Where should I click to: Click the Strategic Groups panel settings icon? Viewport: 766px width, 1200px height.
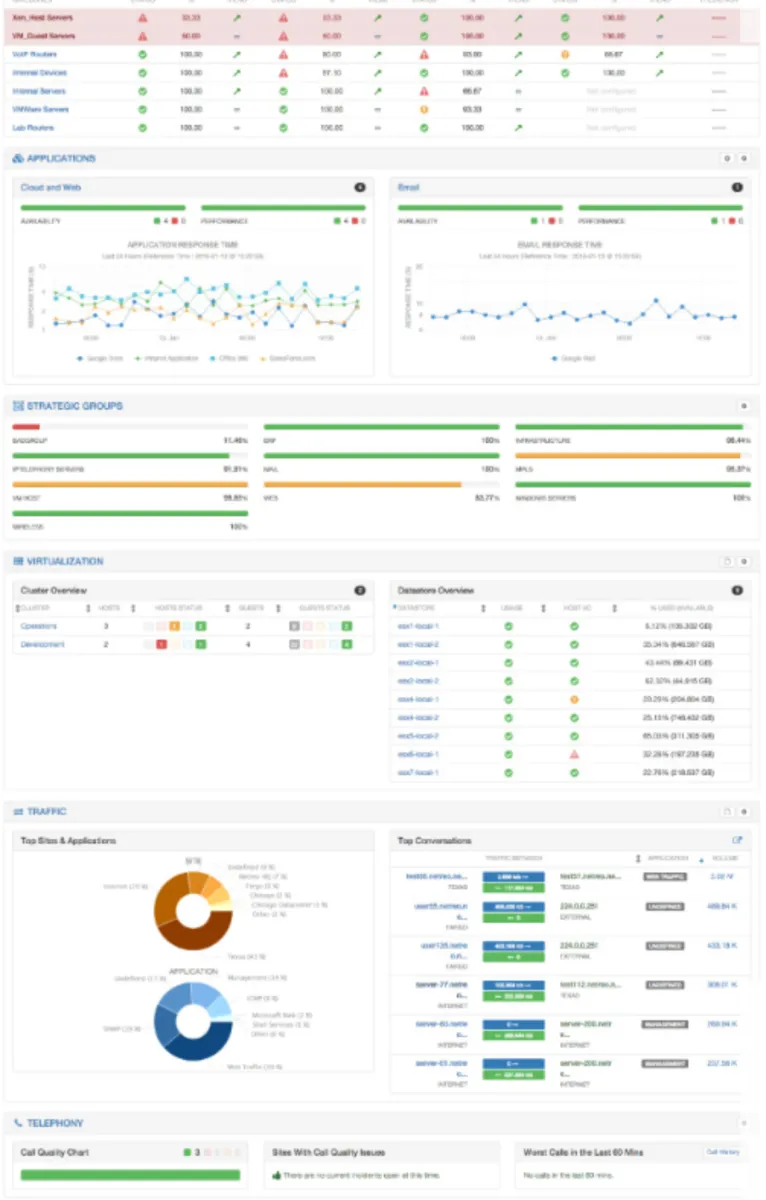743,406
